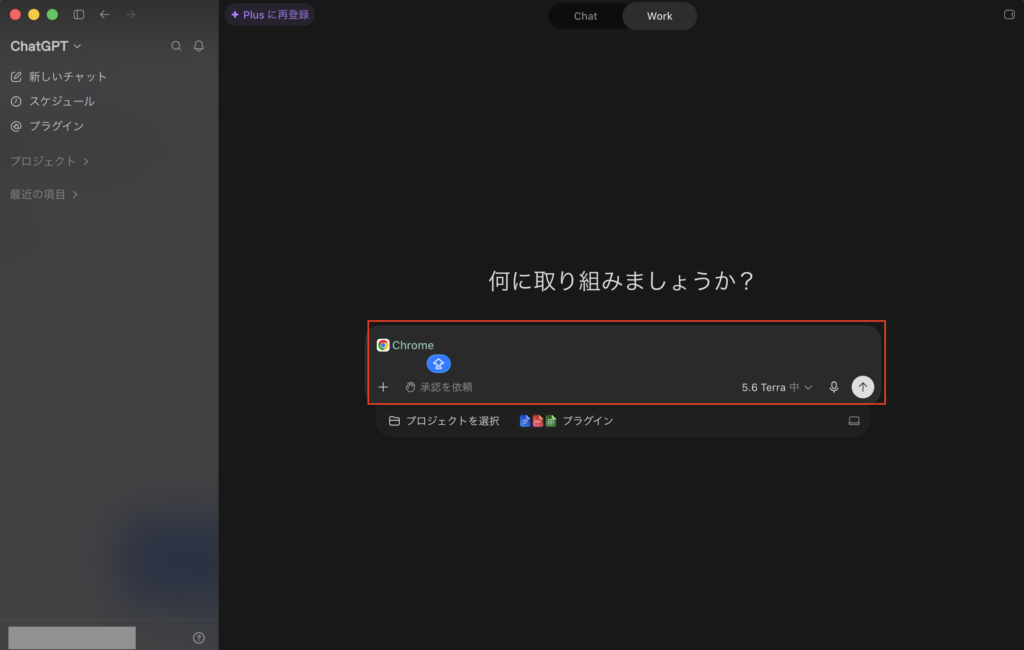Screen dimensions: 1024x650
Task: Open スケジュール in the sidebar
Action: 52,101
